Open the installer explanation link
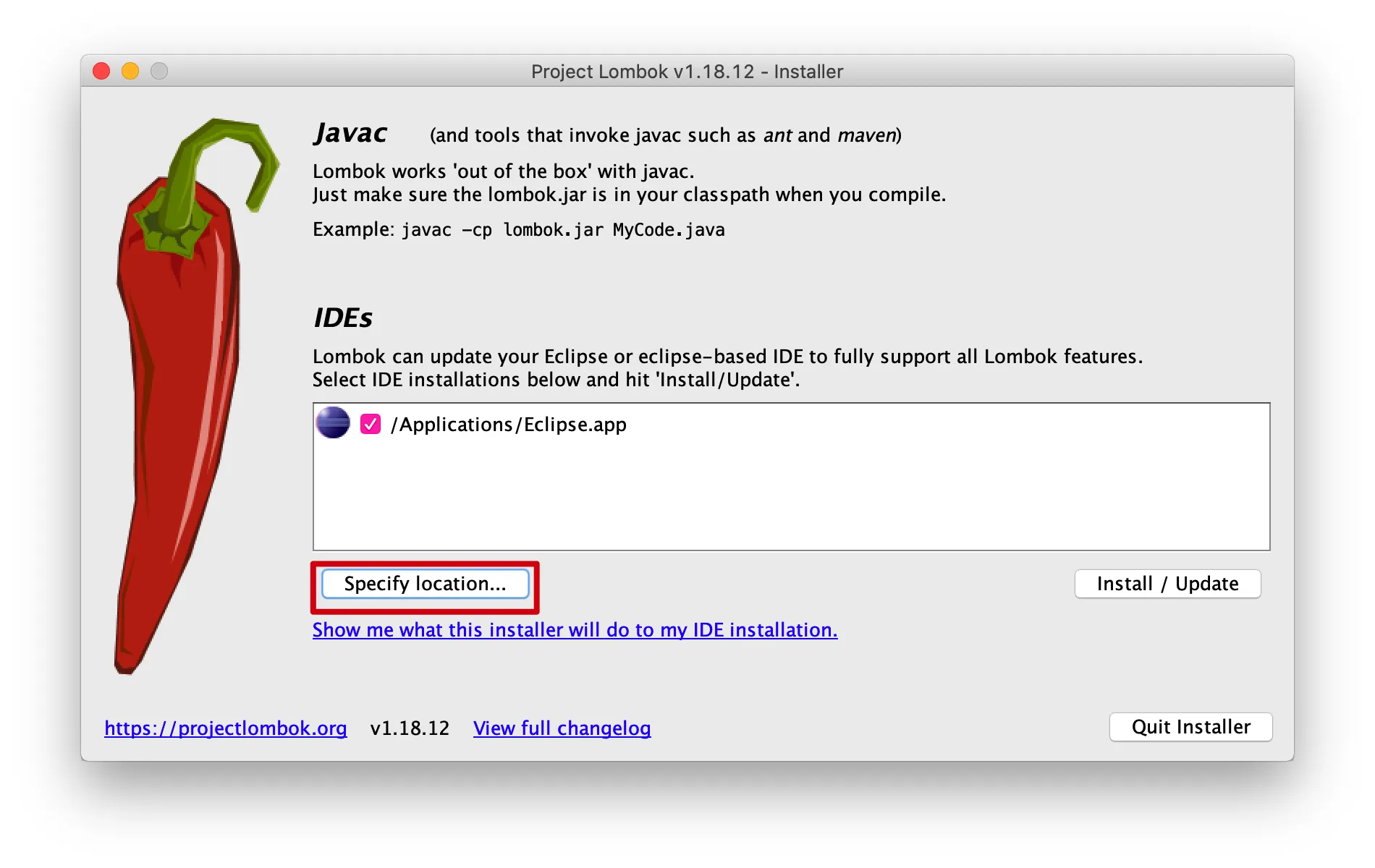Viewport: 1375px width, 868px height. pyautogui.click(x=575, y=630)
